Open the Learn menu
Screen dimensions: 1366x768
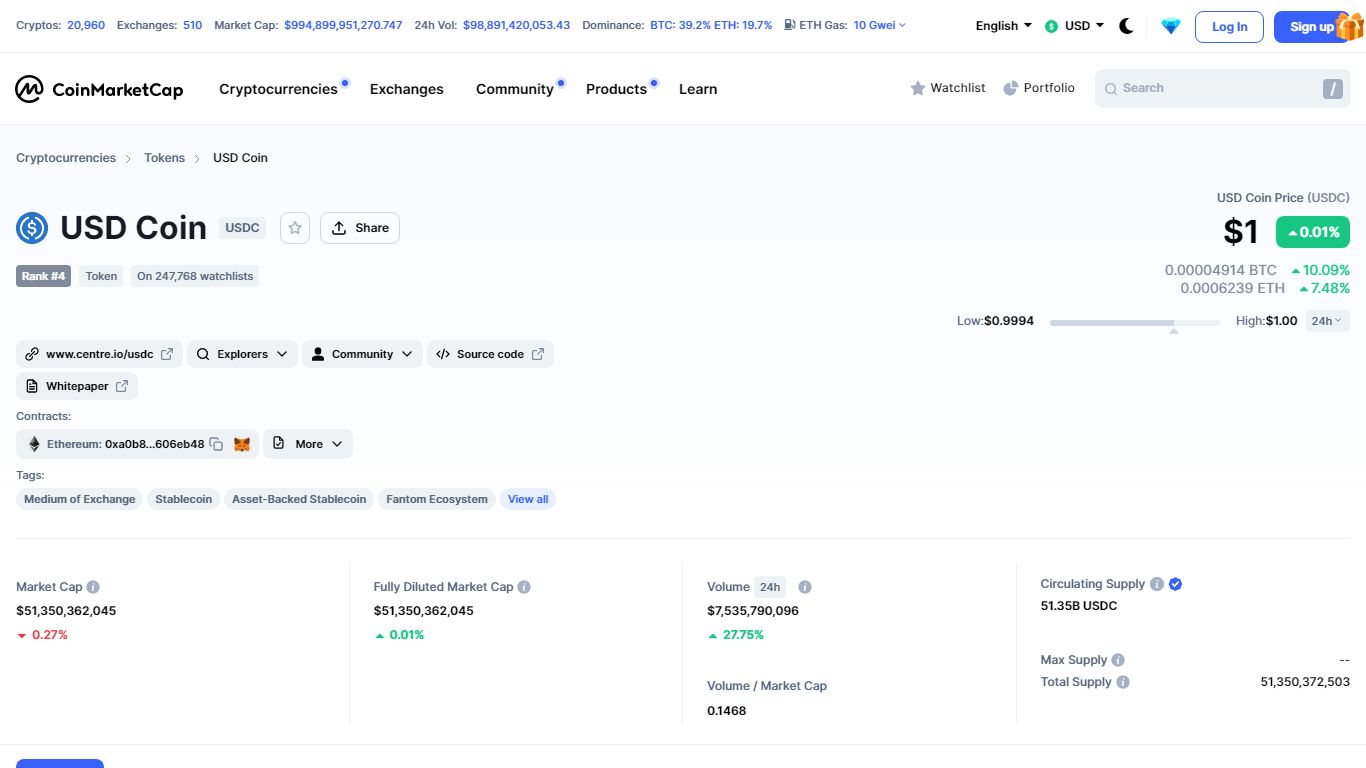(698, 89)
